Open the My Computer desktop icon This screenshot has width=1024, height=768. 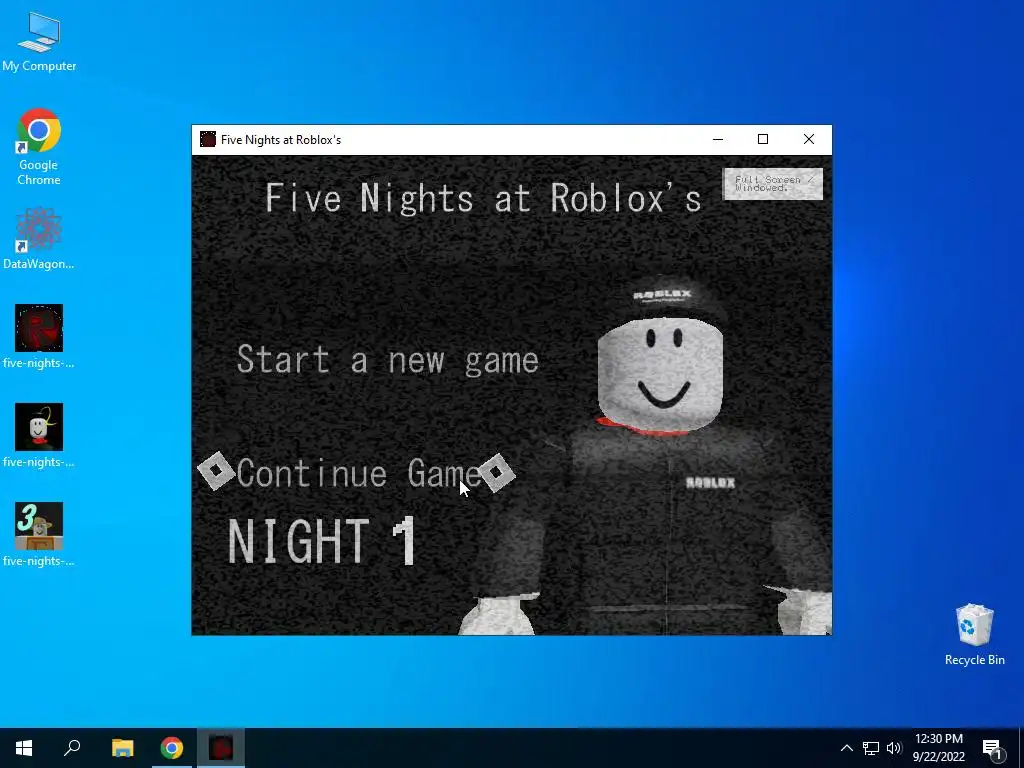tap(39, 41)
